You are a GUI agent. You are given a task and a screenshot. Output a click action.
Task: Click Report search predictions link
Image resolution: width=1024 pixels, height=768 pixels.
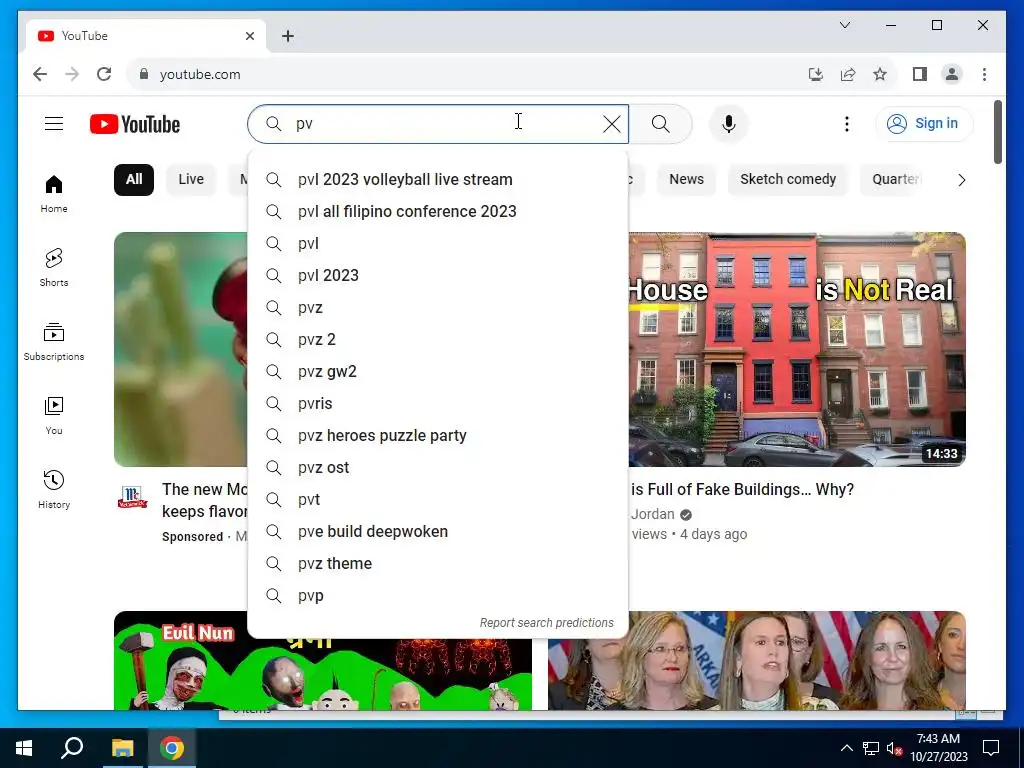tap(547, 623)
